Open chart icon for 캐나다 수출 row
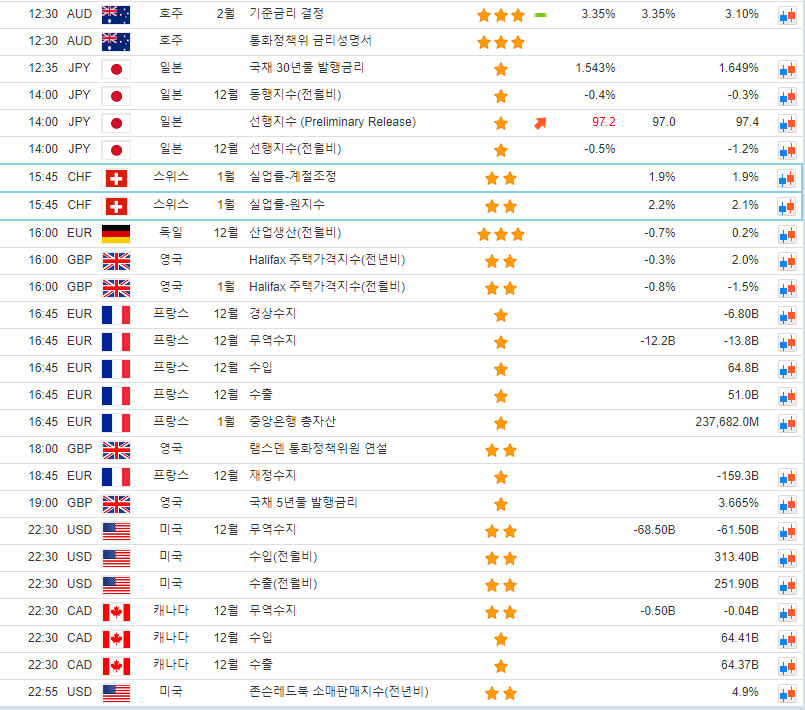Screen dimensions: 805x710 pyautogui.click(x=786, y=665)
